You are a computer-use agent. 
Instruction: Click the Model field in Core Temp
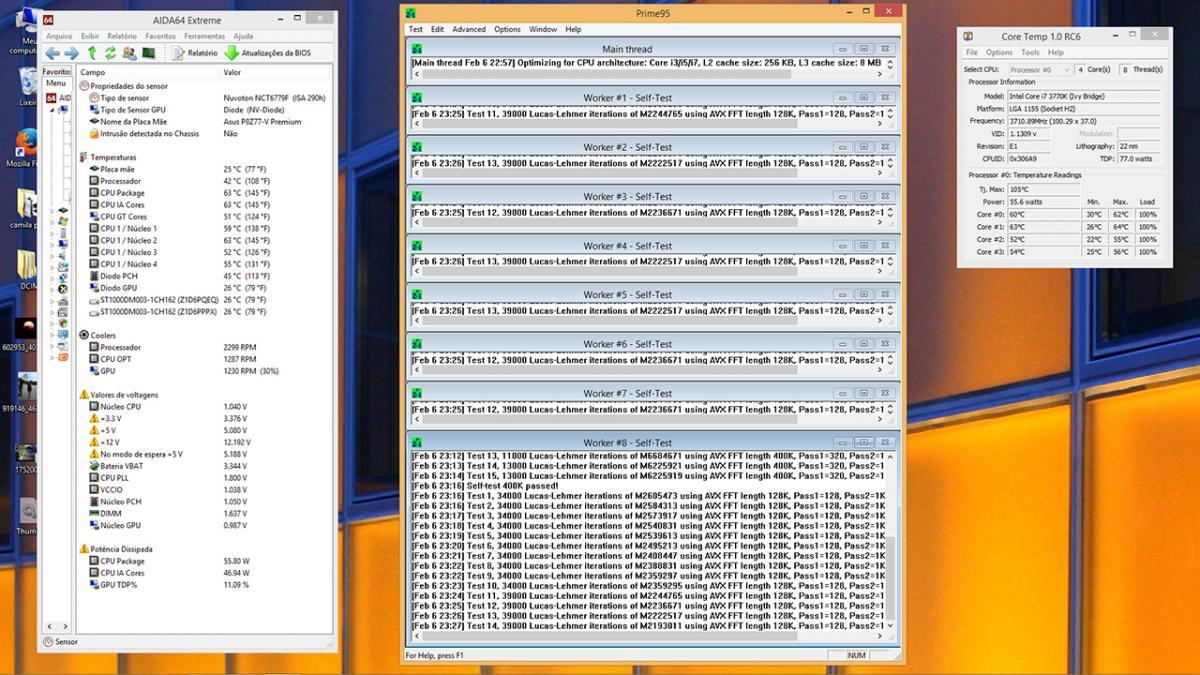coord(1085,96)
